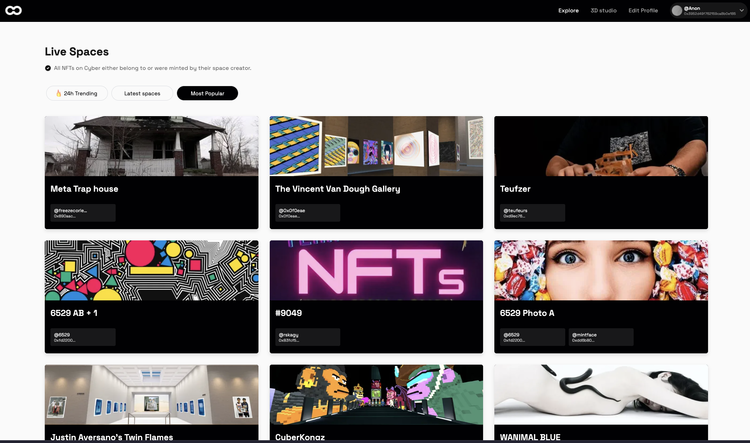The height and width of the screenshot is (443, 750).
Task: Open the WANIMAL BLUE thumbnail
Action: tap(601, 395)
